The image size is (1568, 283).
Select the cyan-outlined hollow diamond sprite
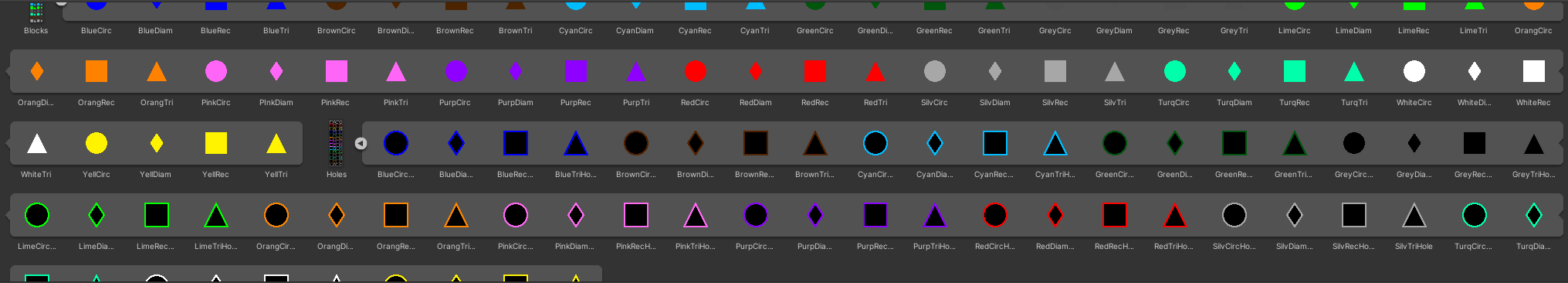[935, 143]
